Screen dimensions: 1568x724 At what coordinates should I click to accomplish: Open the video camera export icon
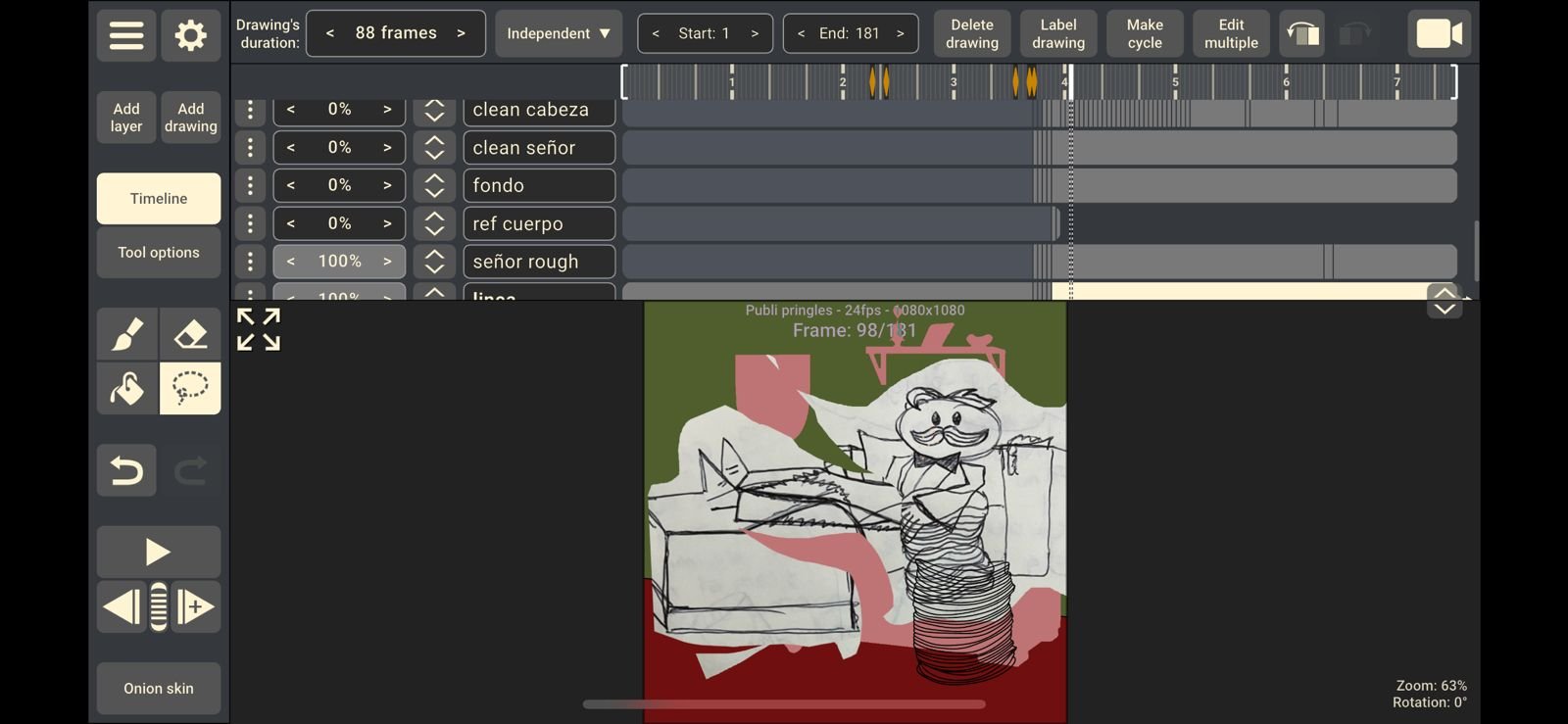pos(1440,33)
